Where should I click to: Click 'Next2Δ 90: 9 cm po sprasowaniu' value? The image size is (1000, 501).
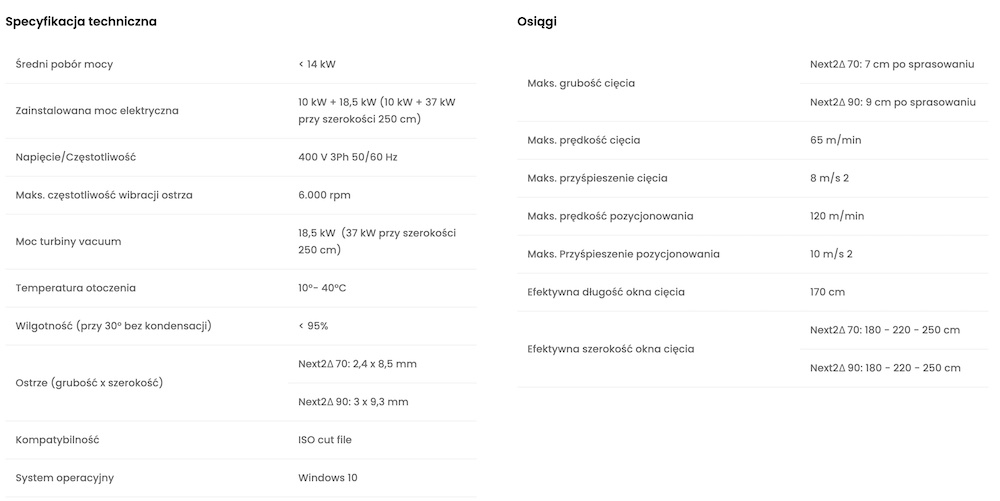pyautogui.click(x=893, y=103)
